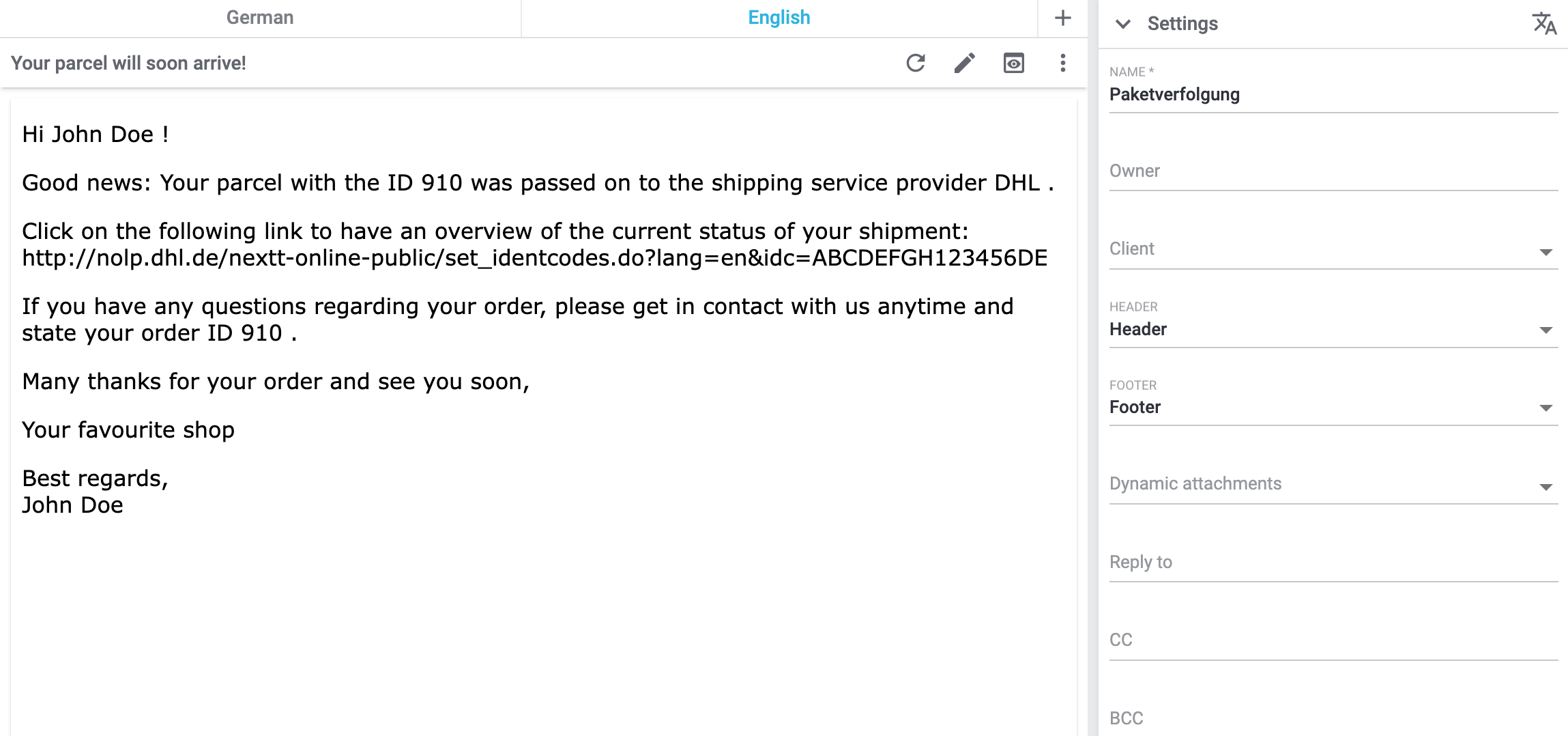This screenshot has width=1568, height=736.
Task: Switch to the German tab
Action: coord(260,18)
